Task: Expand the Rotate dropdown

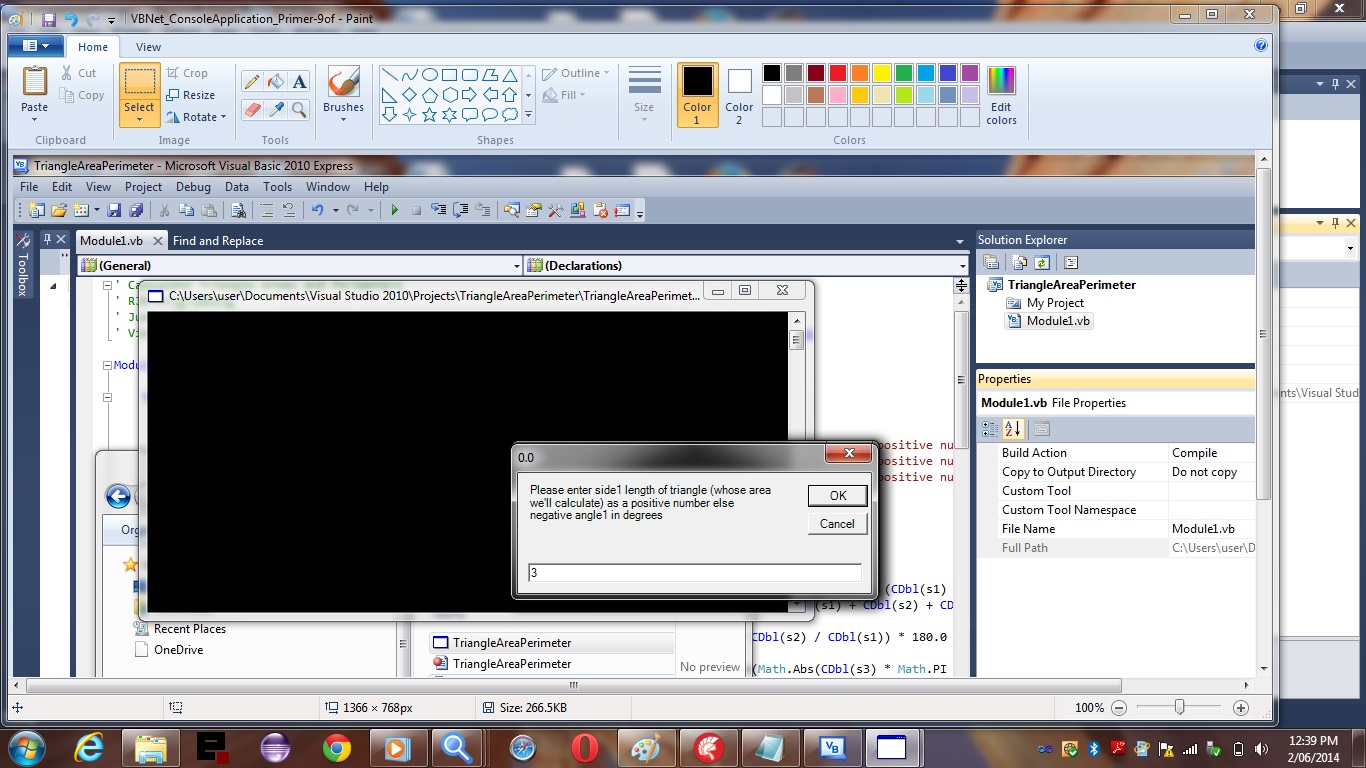Action: 198,117
